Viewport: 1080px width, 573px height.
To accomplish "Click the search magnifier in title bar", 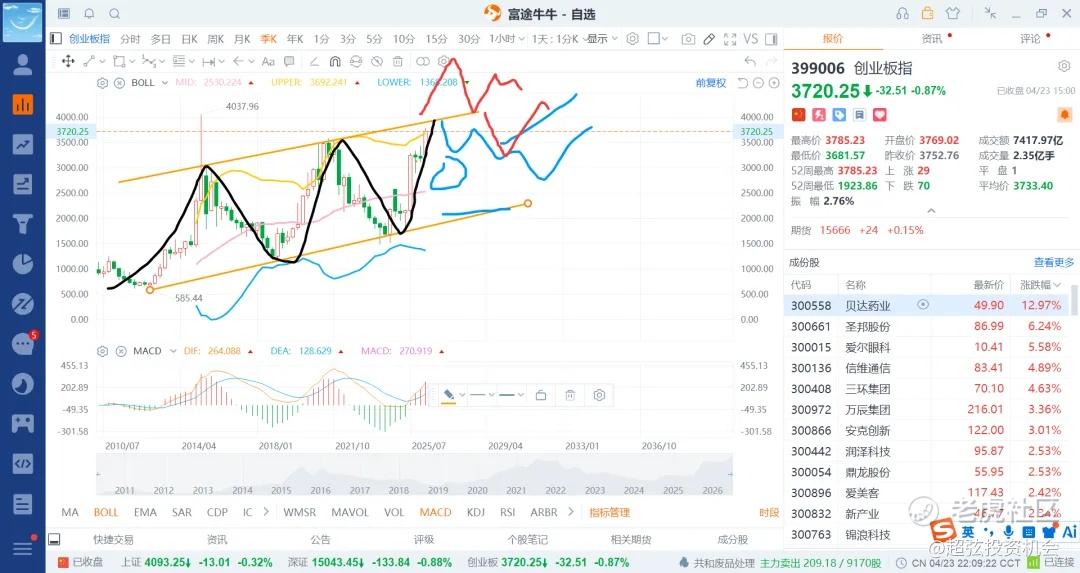I will (115, 13).
